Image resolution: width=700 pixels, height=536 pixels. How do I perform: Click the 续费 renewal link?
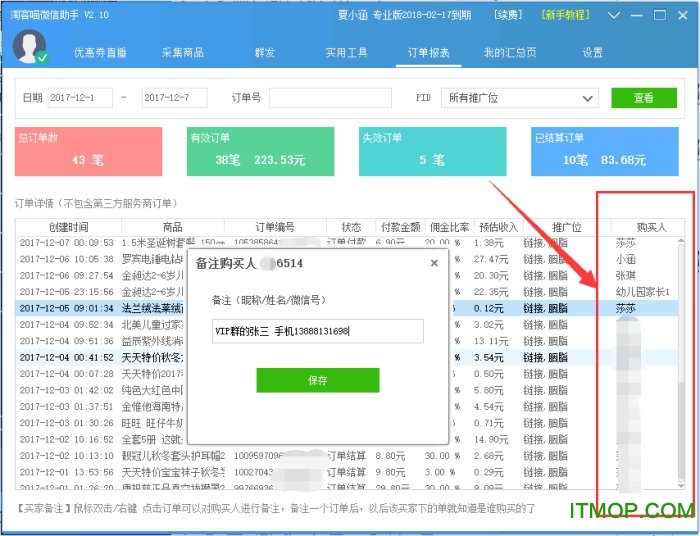(508, 15)
